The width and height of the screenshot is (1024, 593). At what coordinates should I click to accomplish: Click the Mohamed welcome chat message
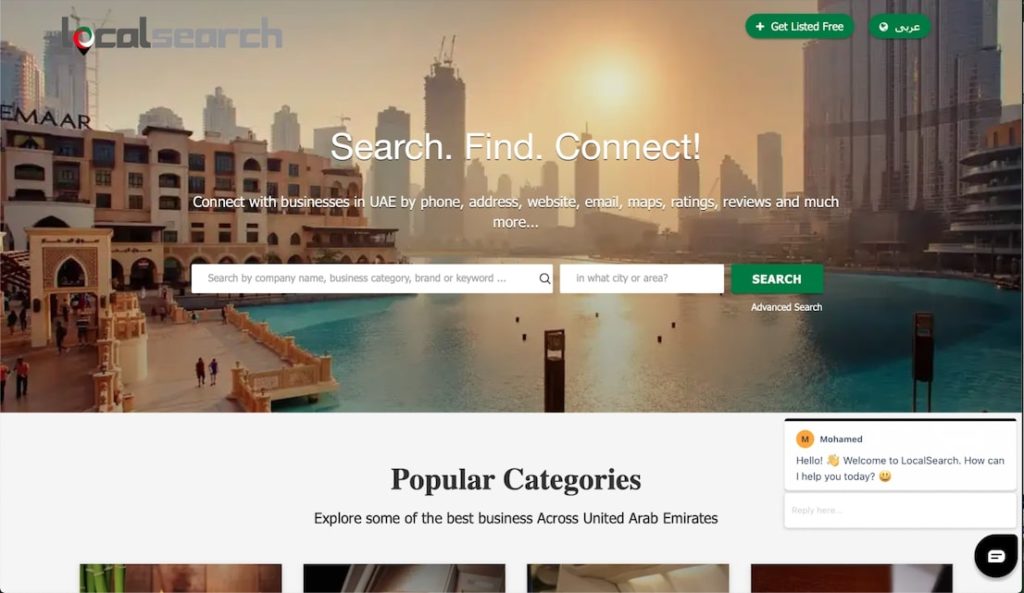(900, 468)
